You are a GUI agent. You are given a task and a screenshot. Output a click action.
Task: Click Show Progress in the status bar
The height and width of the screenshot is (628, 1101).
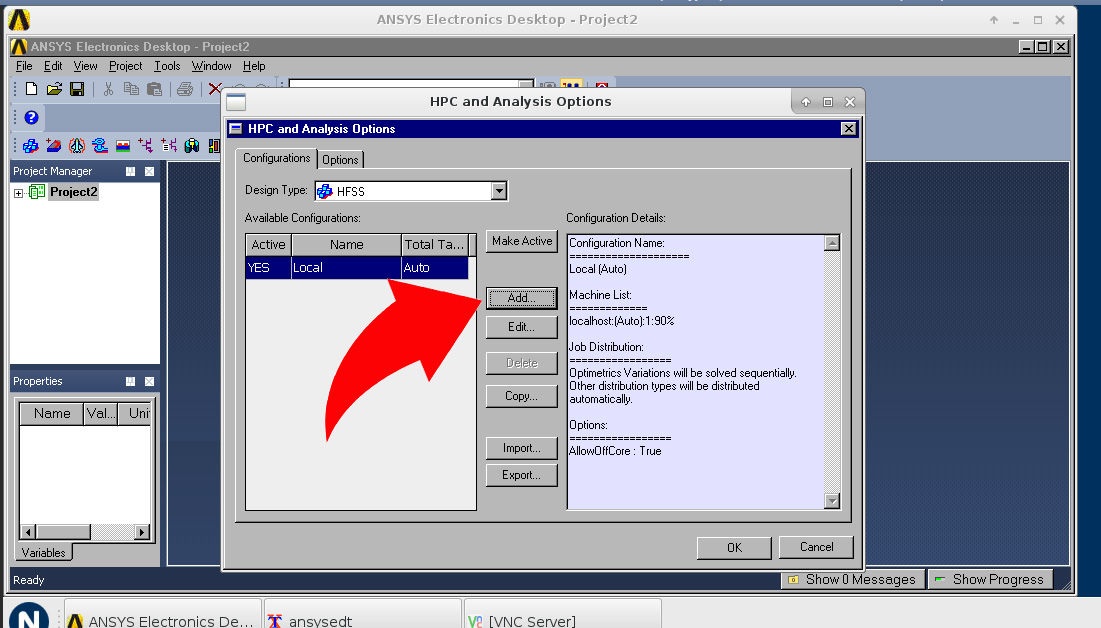click(x=991, y=580)
